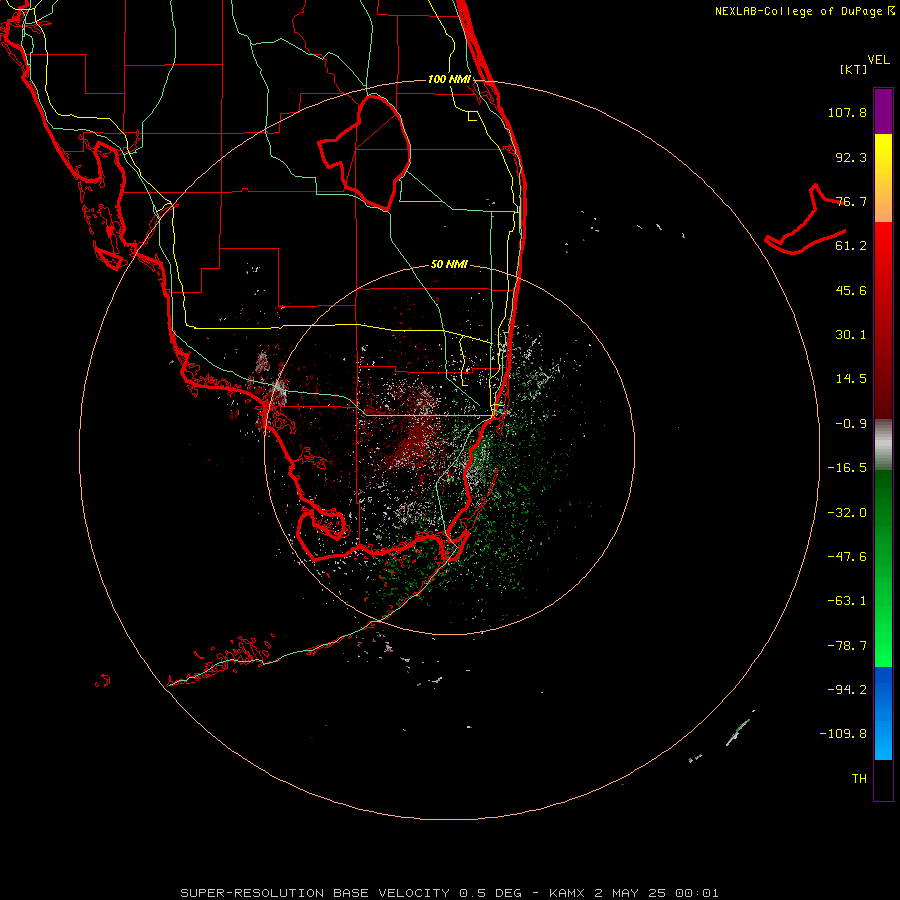Click the 100 NMI range ring label
The width and height of the screenshot is (900, 900).
pyautogui.click(x=449, y=79)
